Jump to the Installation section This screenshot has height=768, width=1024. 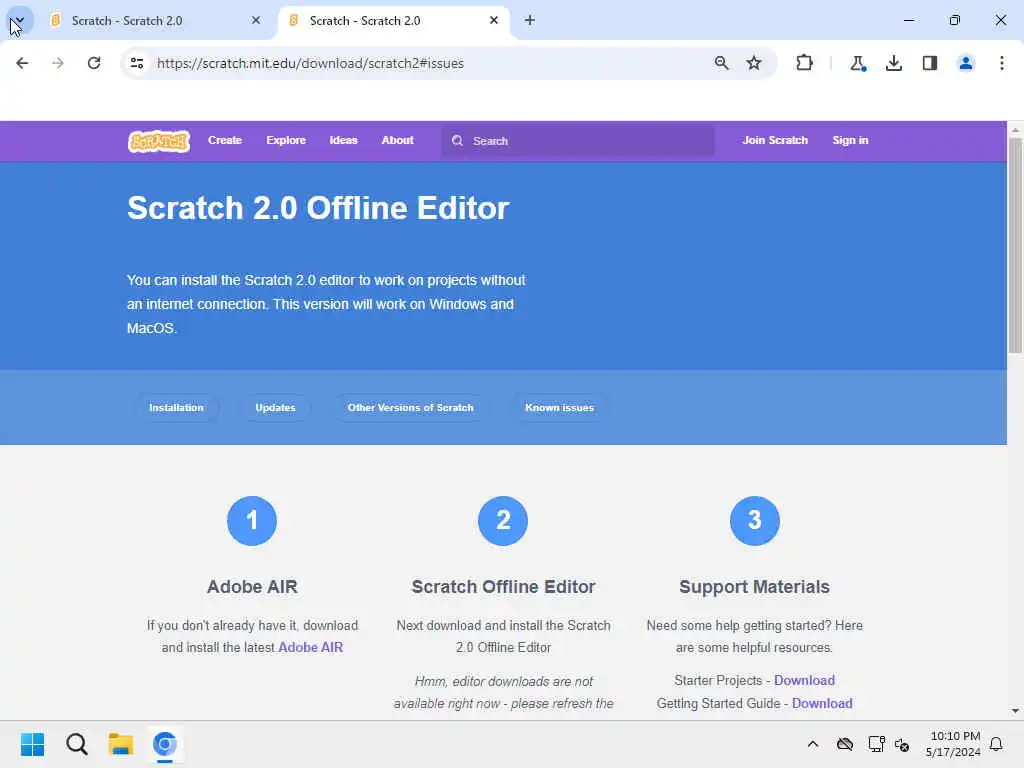(176, 408)
